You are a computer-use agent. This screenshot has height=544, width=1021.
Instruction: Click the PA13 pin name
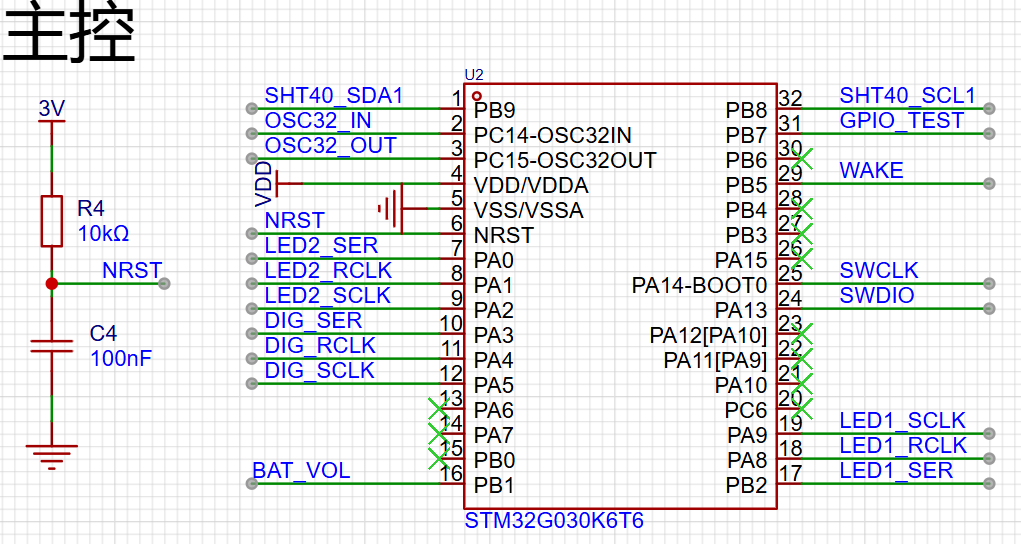click(741, 310)
